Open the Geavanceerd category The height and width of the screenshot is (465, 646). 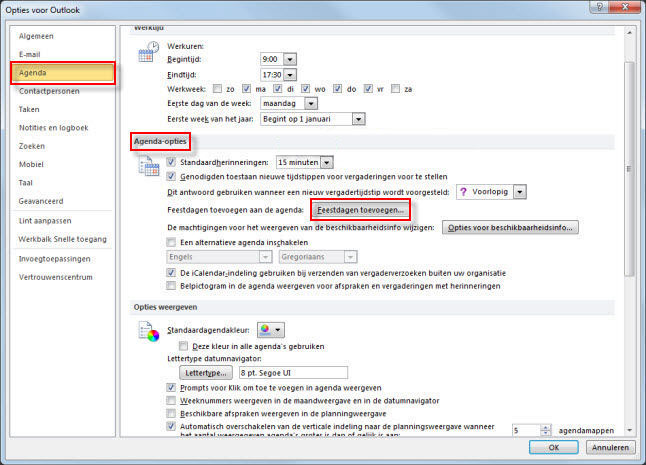tap(41, 201)
